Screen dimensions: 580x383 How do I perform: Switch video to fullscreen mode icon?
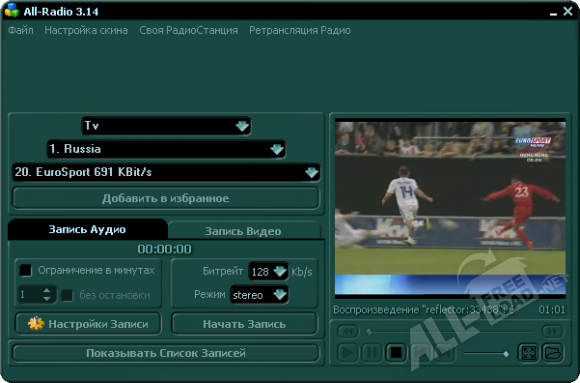tap(528, 353)
